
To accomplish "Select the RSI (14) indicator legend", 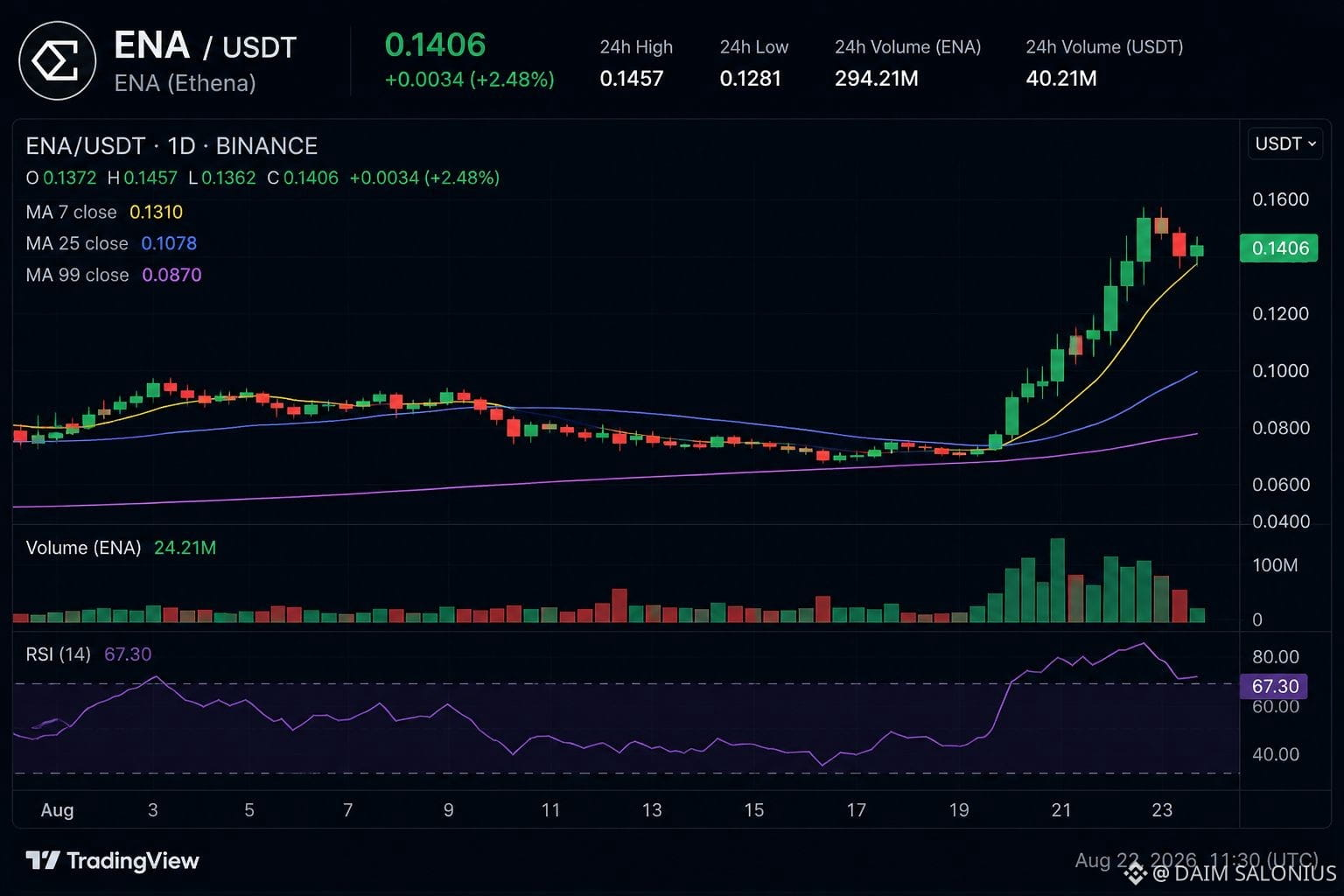I will [88, 654].
